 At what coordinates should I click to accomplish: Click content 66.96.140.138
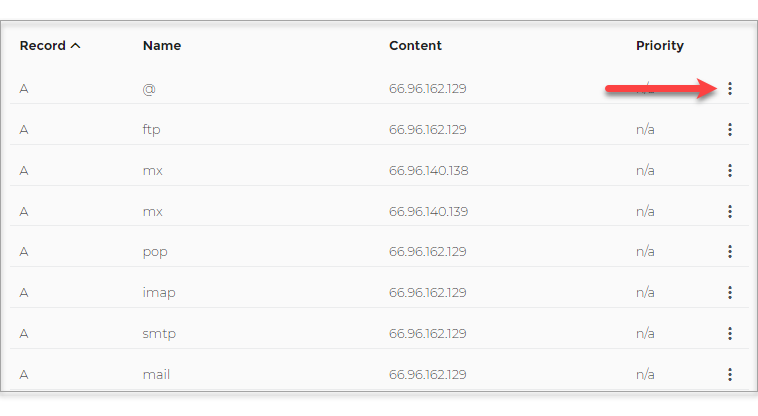point(429,171)
